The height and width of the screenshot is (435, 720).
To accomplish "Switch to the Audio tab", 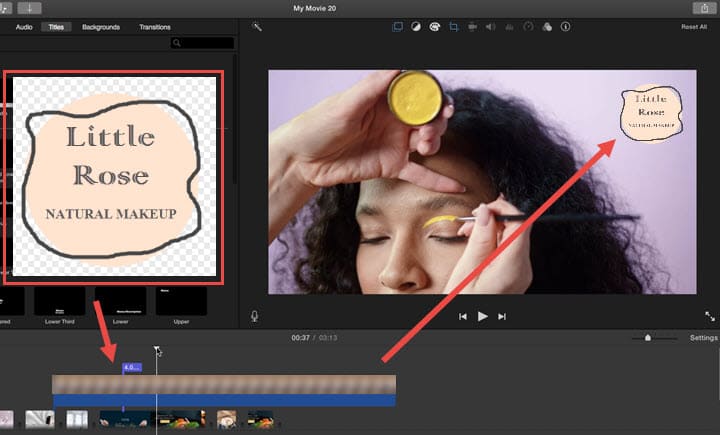I will (25, 27).
